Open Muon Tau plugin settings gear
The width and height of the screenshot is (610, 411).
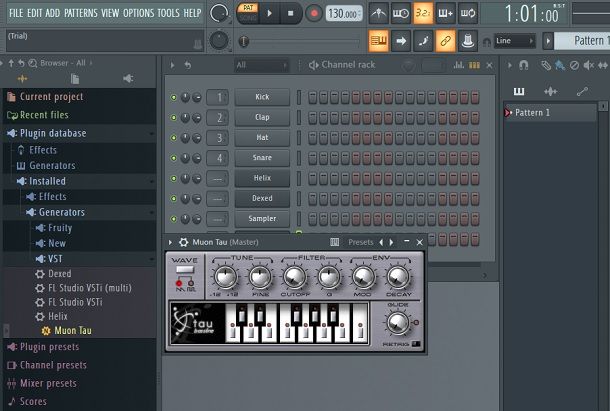[183, 242]
